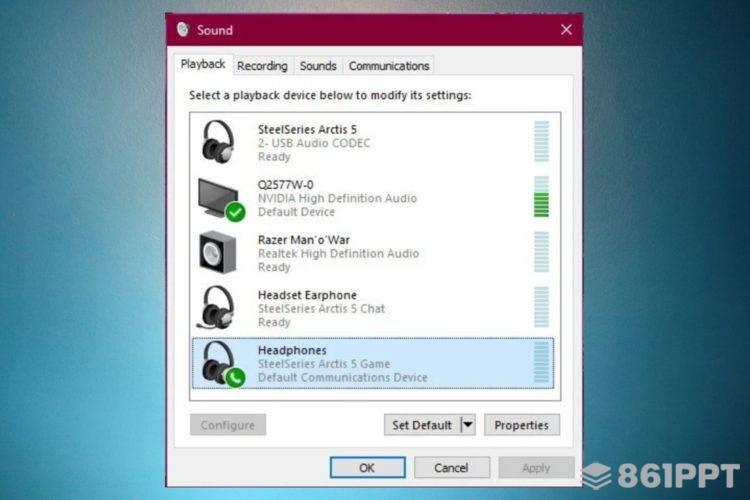The image size is (750, 500).
Task: Select the Headphones device name
Action: 292,350
